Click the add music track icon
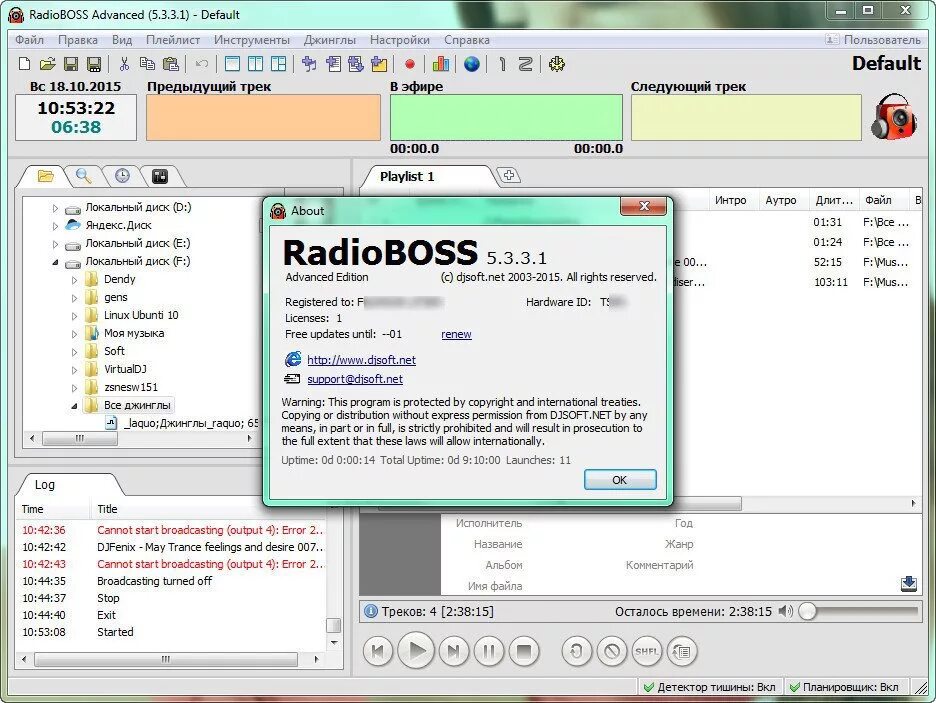The image size is (936, 703). tap(309, 64)
